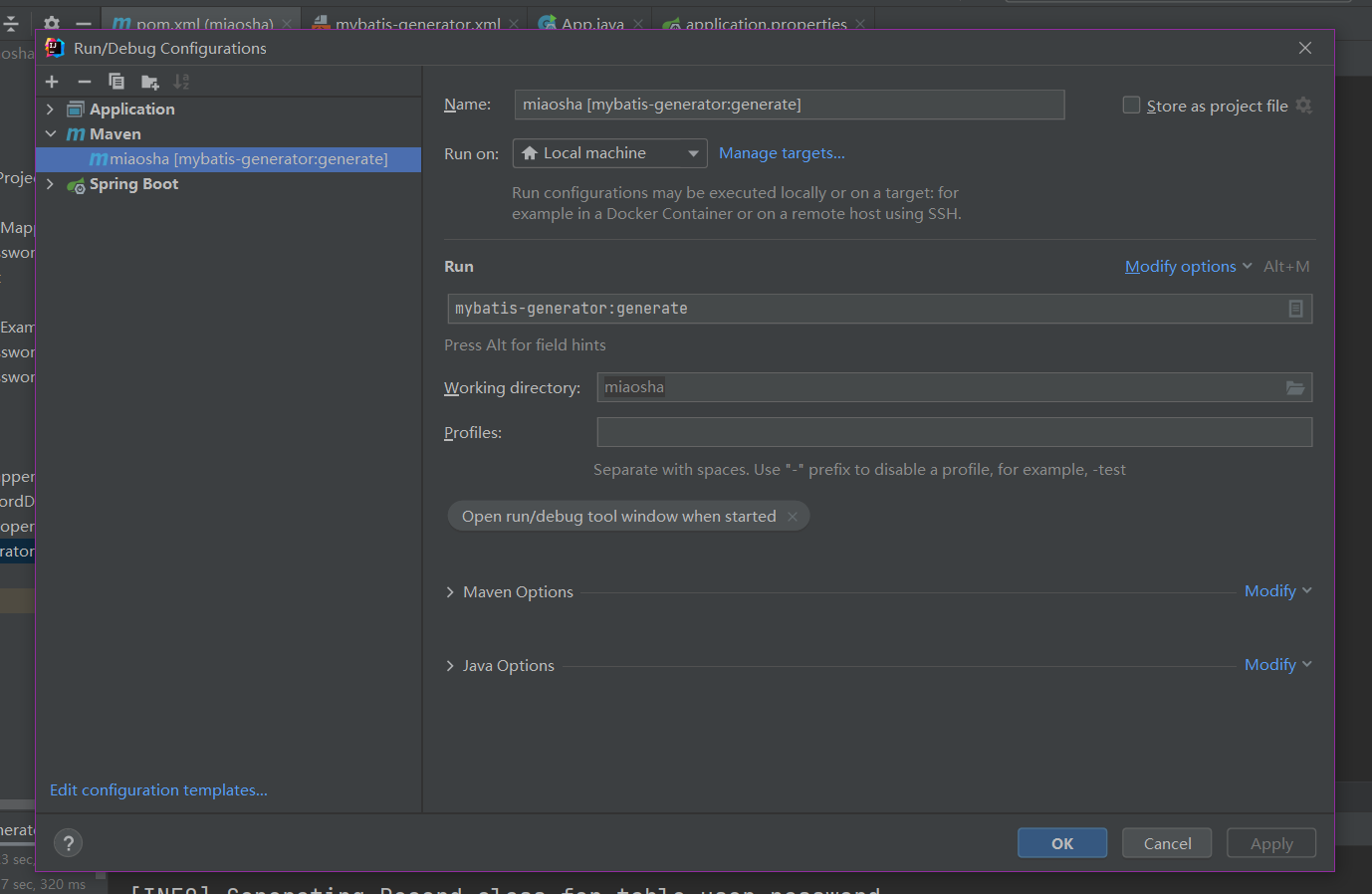
Task: Copy the selected configuration
Action: pyautogui.click(x=116, y=82)
